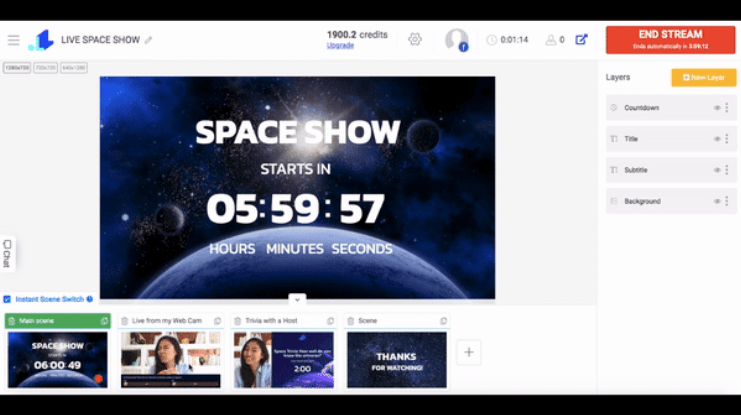Select Live from my Web Cam tab
The width and height of the screenshot is (741, 415).
pyautogui.click(x=171, y=321)
